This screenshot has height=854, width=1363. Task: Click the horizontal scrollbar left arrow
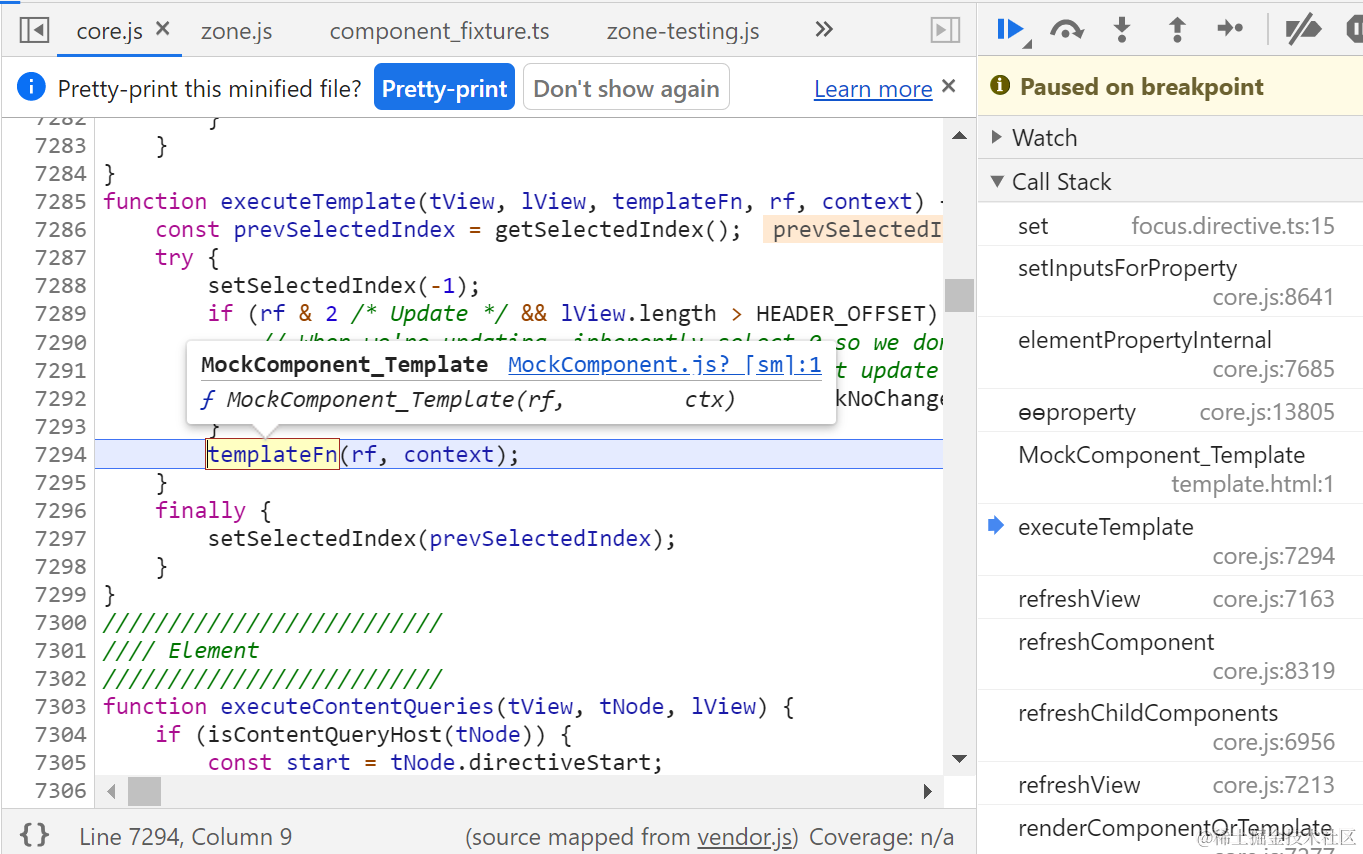point(111,792)
